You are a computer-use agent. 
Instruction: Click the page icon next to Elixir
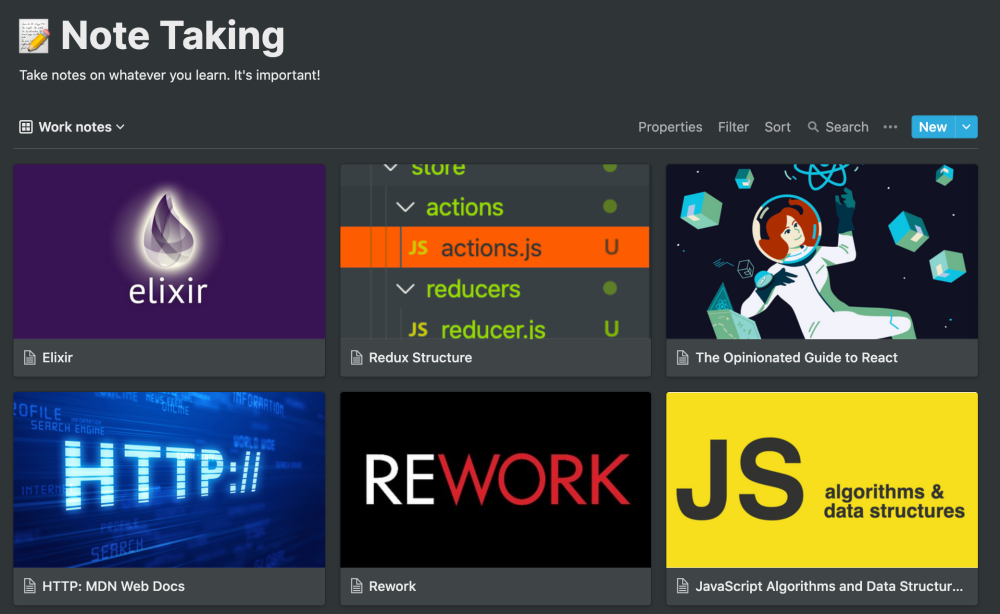pyautogui.click(x=29, y=358)
